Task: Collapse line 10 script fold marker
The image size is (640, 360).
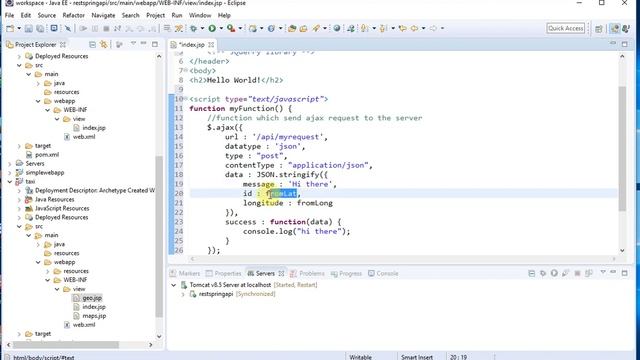Action: coord(186,98)
